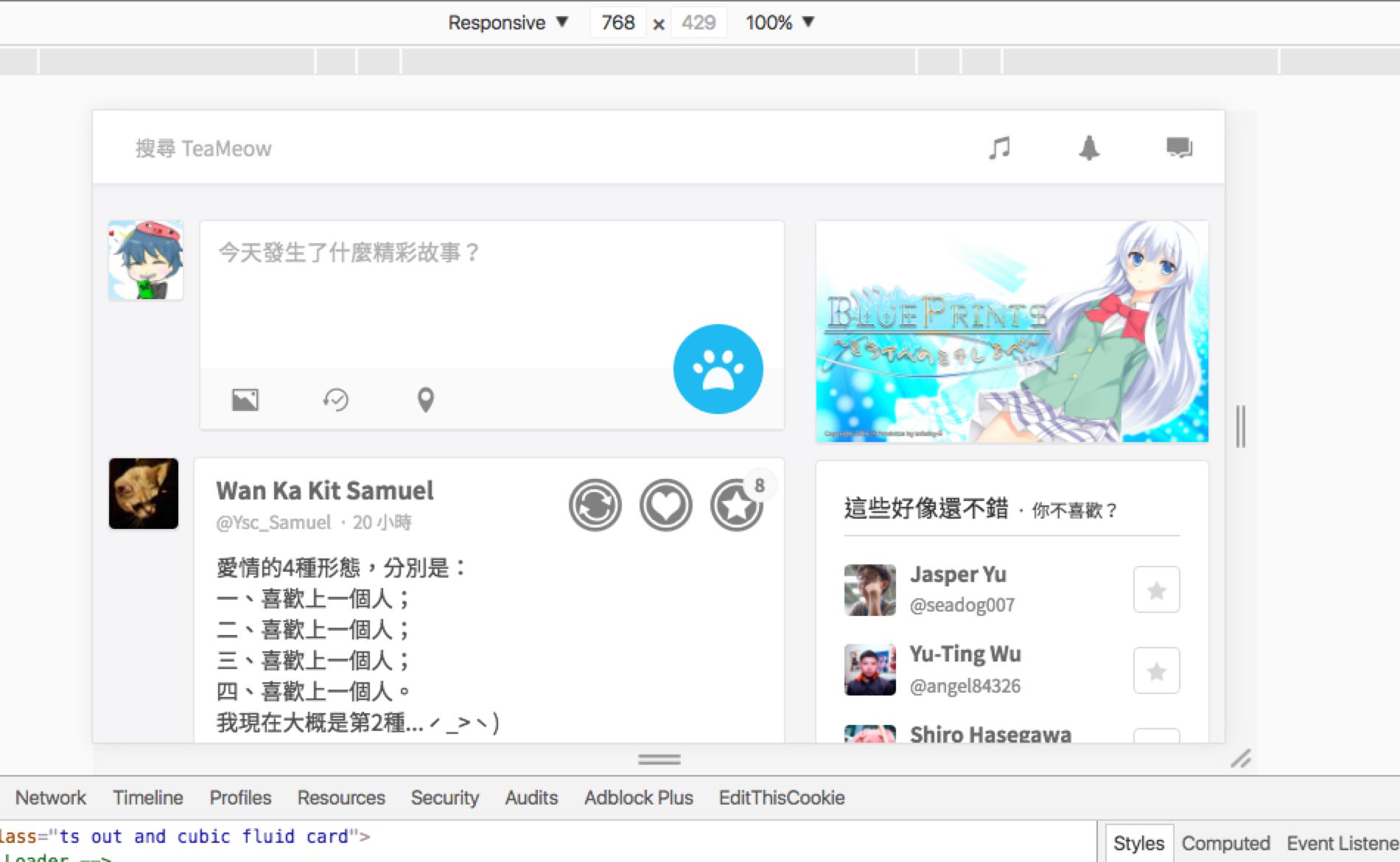Open the 100% zoom dropdown
Screen dimensions: 1400x862
click(x=779, y=23)
